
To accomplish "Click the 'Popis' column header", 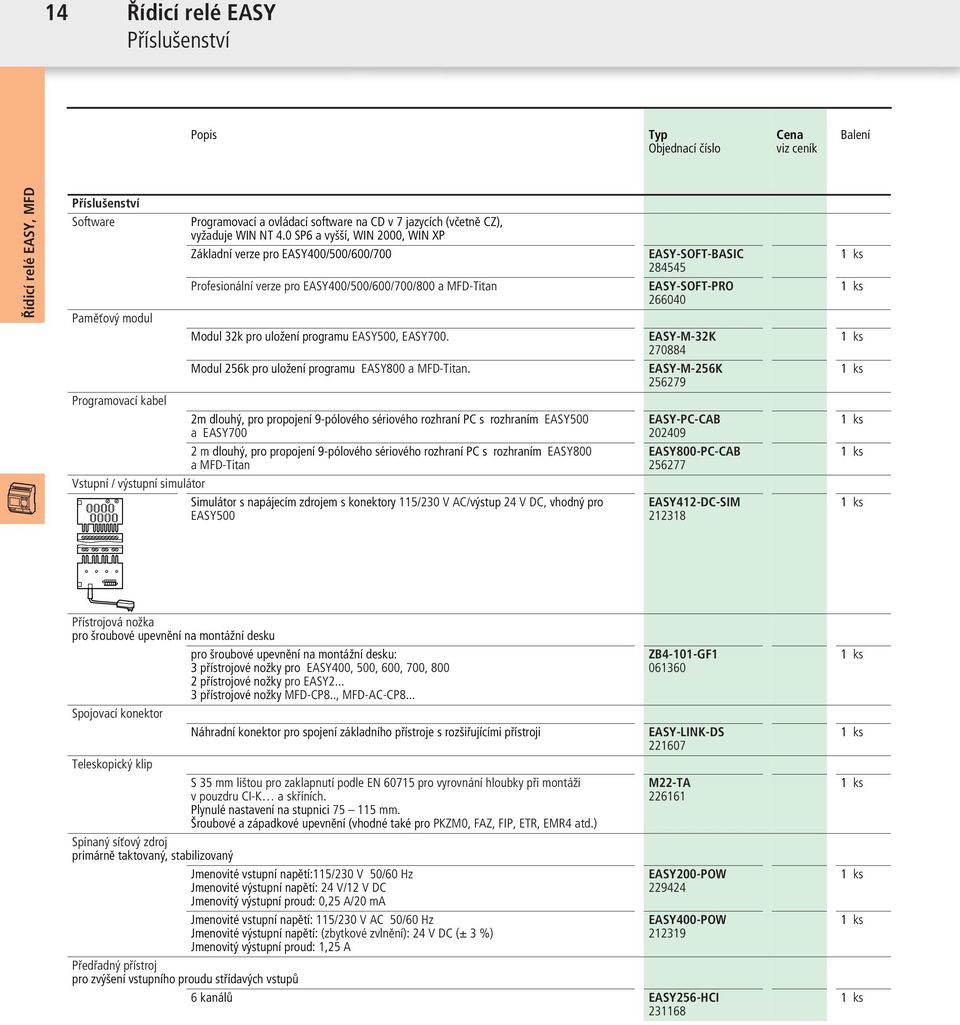I will pyautogui.click(x=204, y=135).
